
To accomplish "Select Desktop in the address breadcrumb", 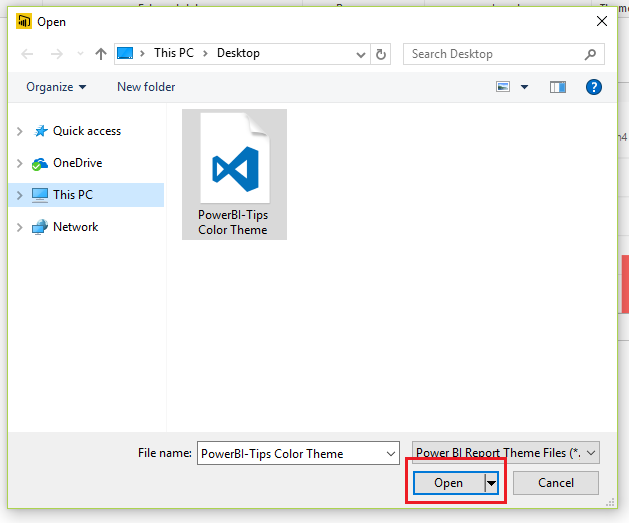I will [x=238, y=53].
